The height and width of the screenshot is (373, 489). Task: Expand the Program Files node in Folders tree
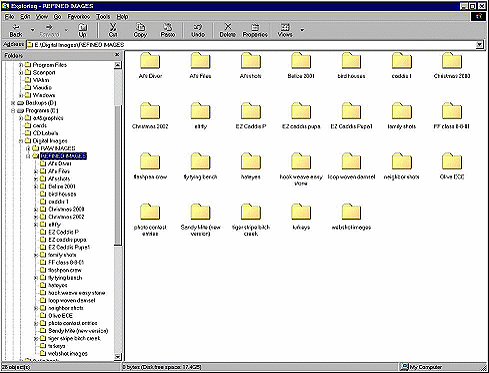pyautogui.click(x=21, y=65)
